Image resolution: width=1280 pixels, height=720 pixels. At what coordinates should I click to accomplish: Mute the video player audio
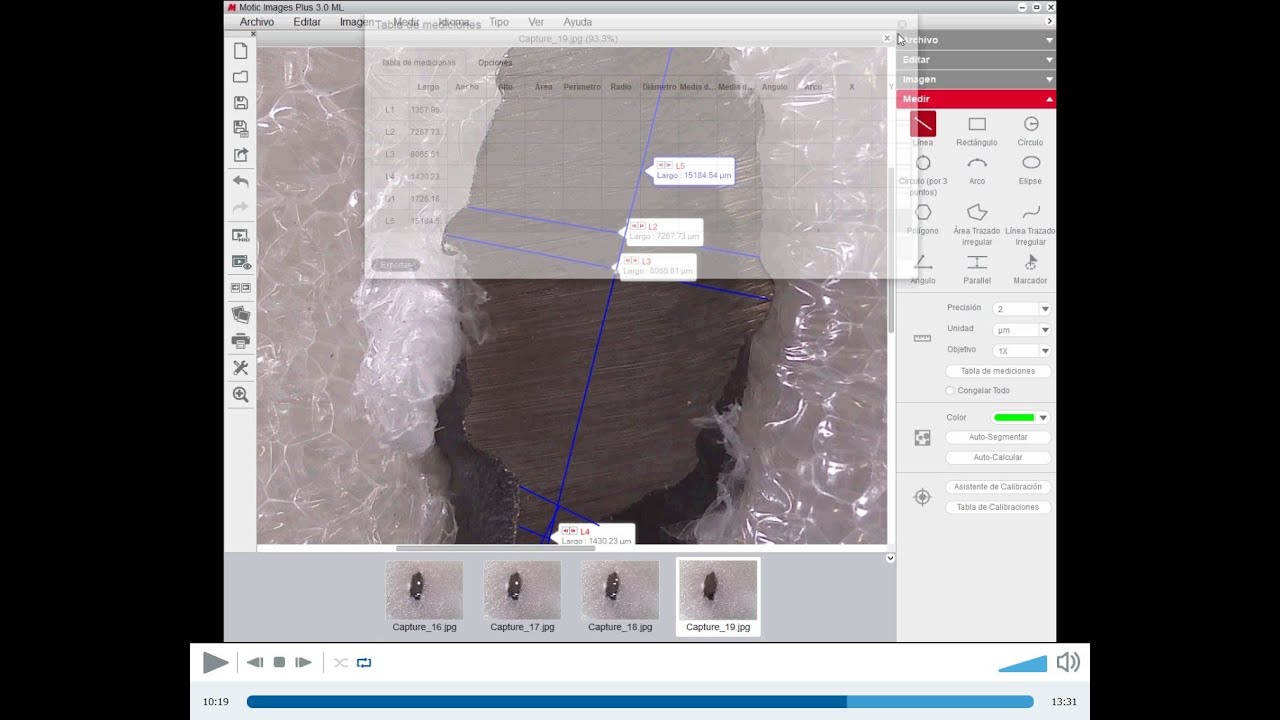(x=1068, y=662)
